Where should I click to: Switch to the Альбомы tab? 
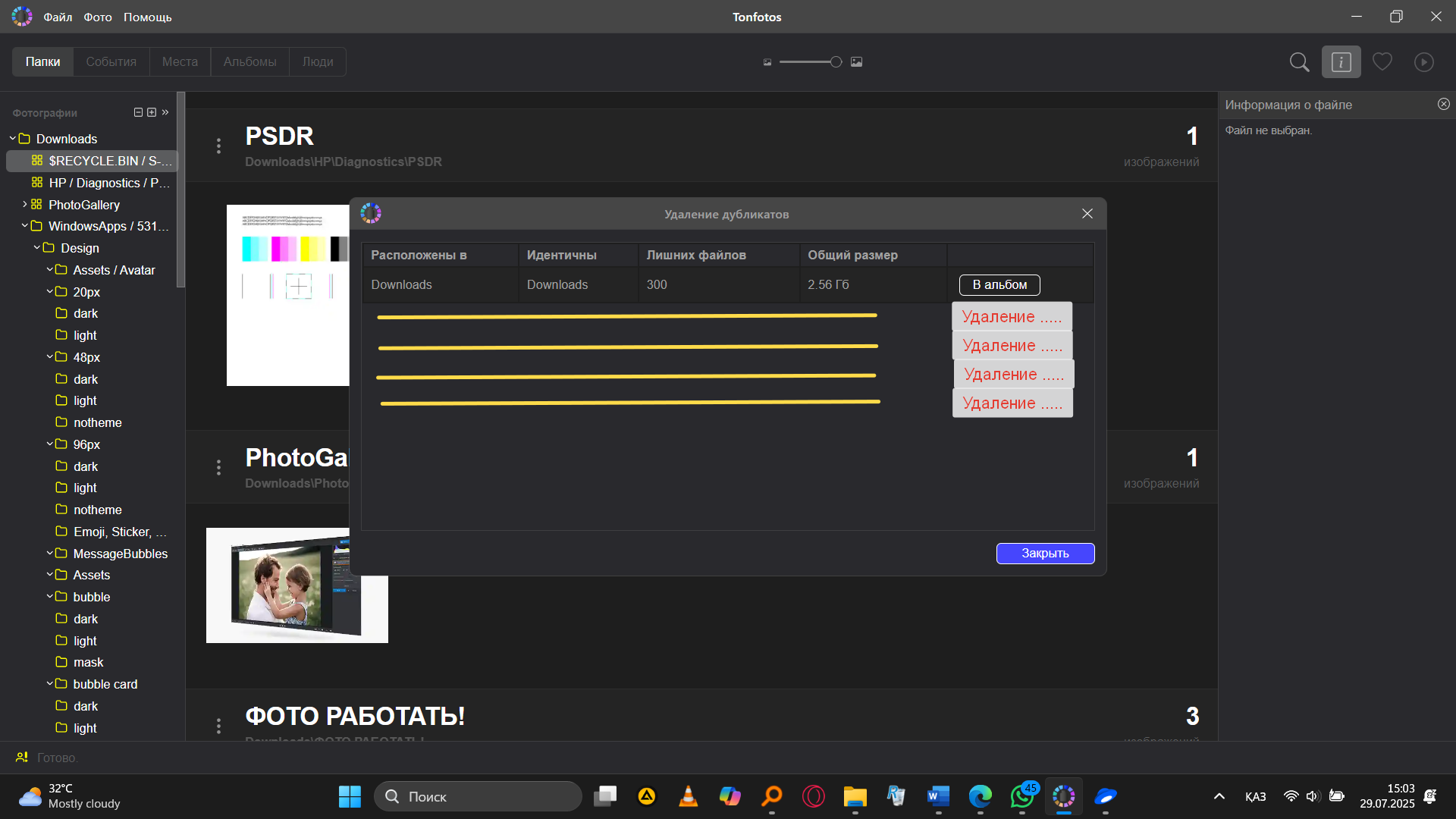[x=249, y=61]
